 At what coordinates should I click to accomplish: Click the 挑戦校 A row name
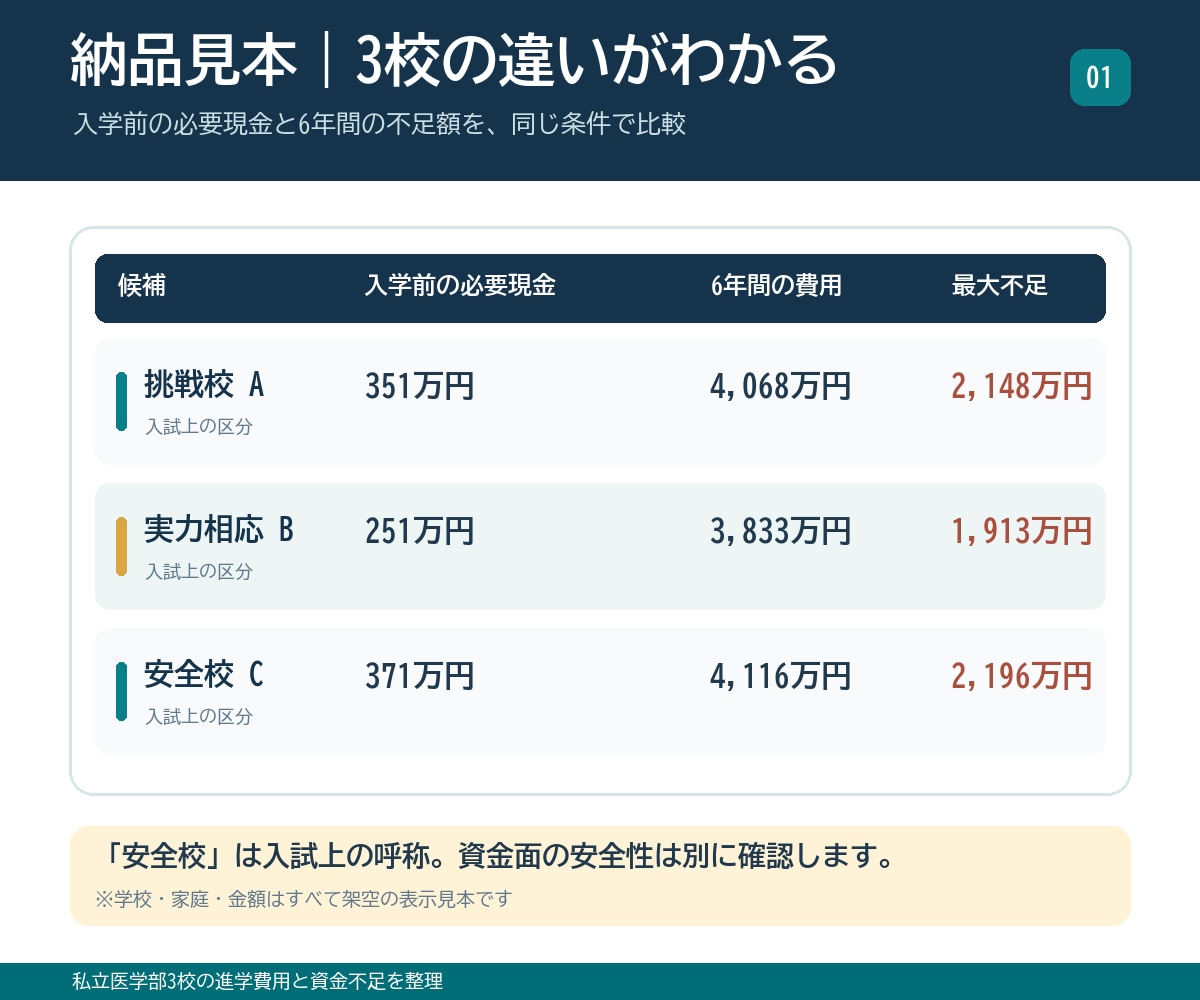pyautogui.click(x=204, y=384)
